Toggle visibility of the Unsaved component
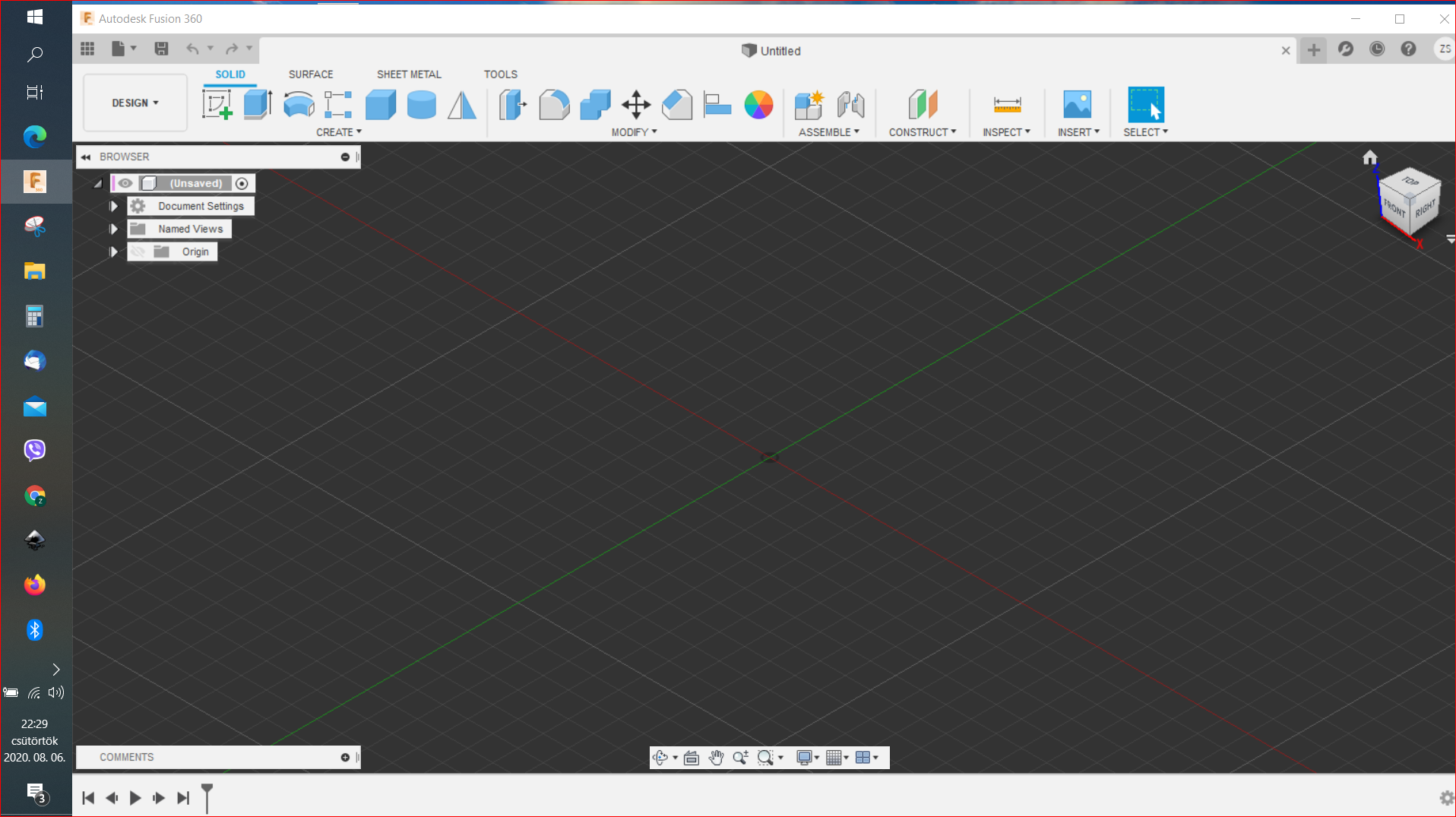 pyautogui.click(x=125, y=183)
